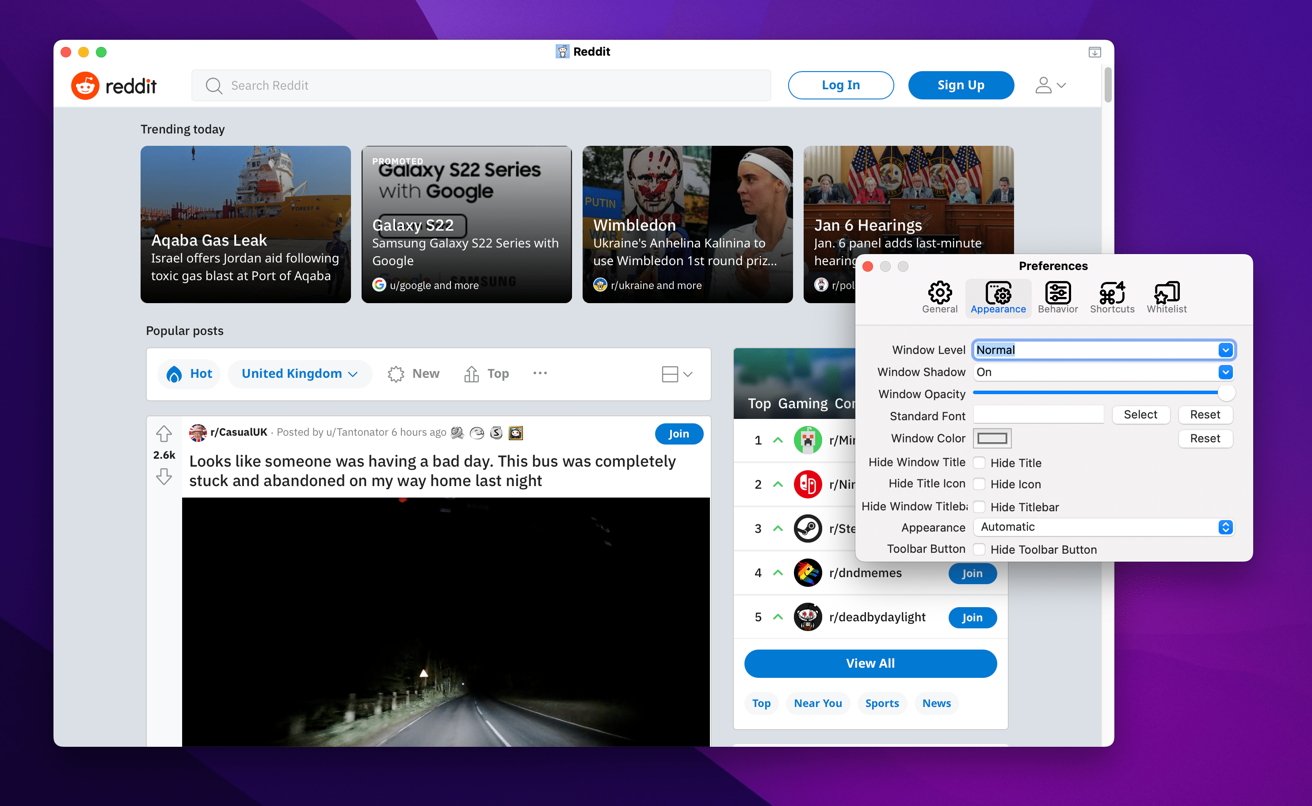Click the Window Opacity slider handle
1312x806 pixels.
pos(1226,393)
